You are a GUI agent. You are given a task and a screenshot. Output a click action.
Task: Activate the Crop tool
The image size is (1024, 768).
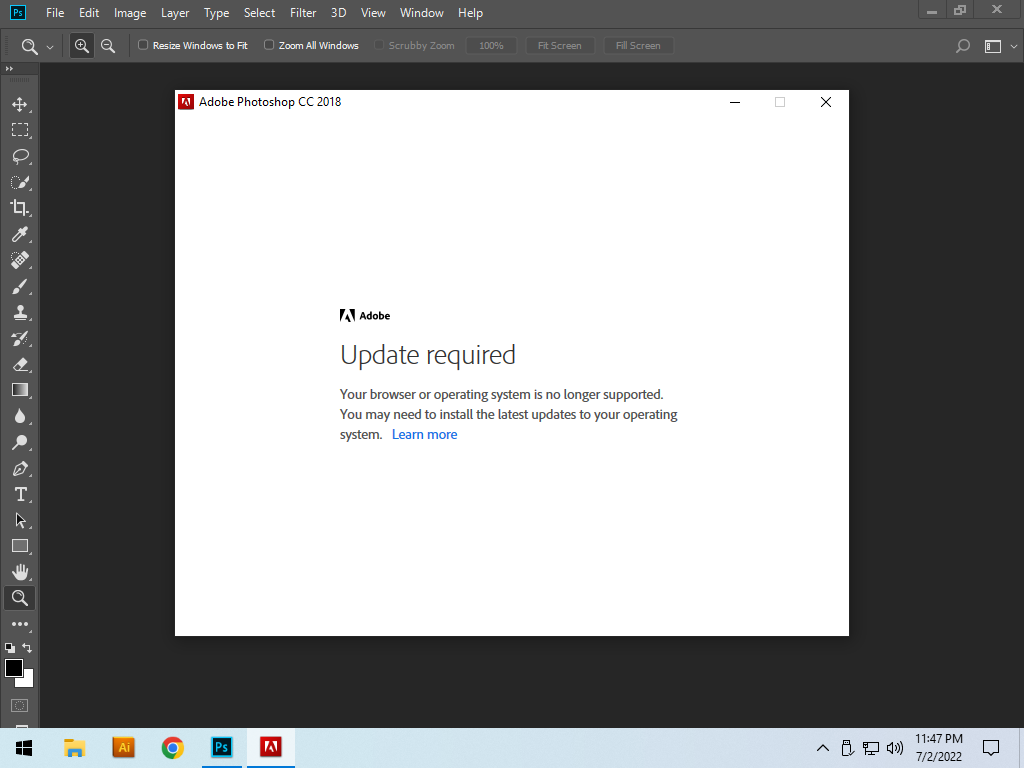point(20,209)
